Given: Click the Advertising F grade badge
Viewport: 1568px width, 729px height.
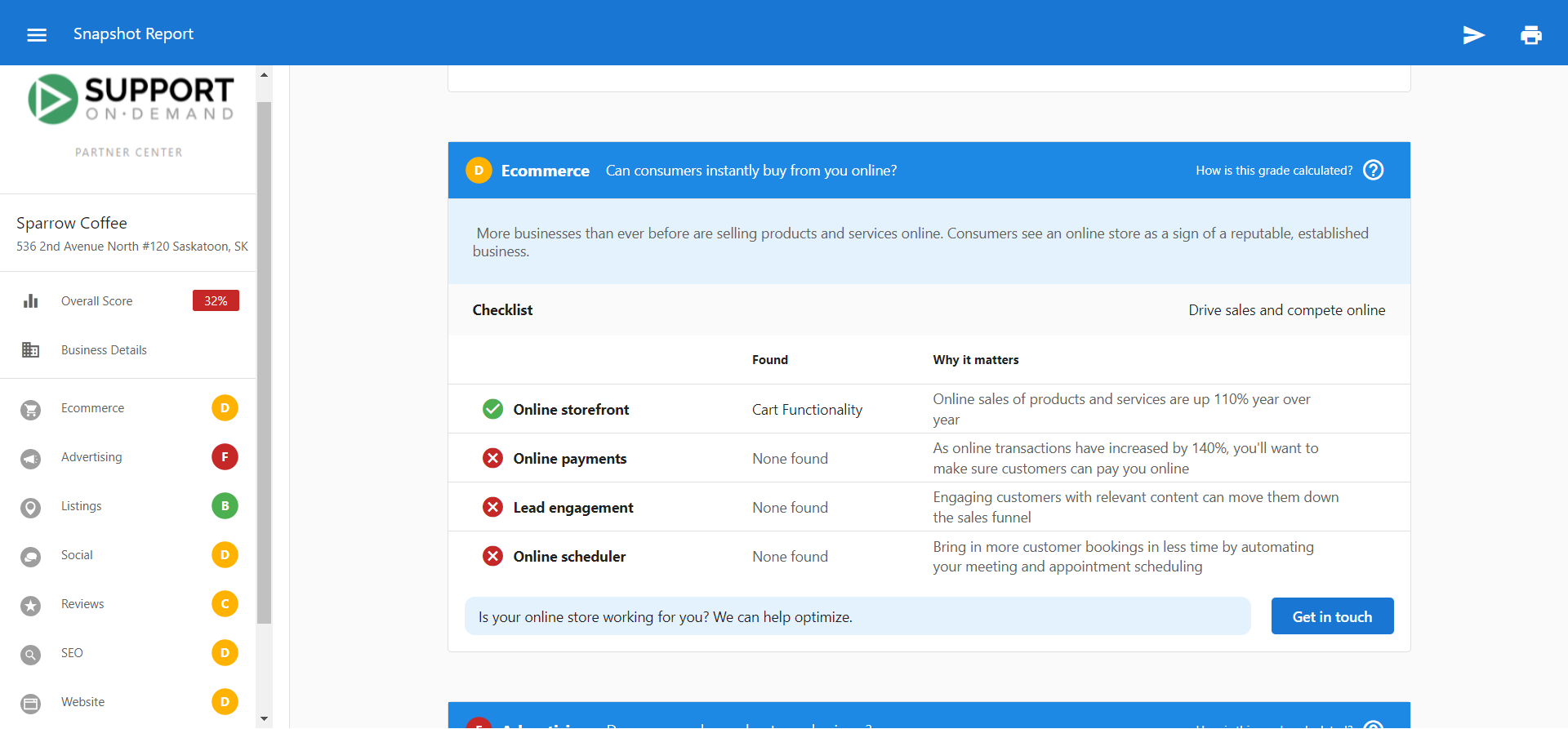Looking at the screenshot, I should coord(225,457).
